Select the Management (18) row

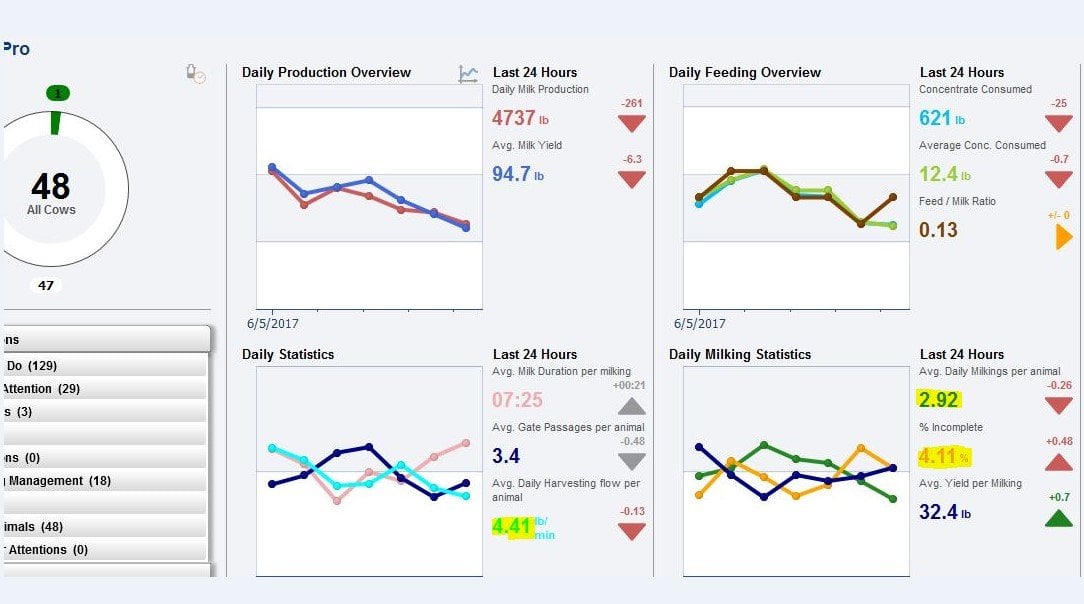tap(105, 481)
